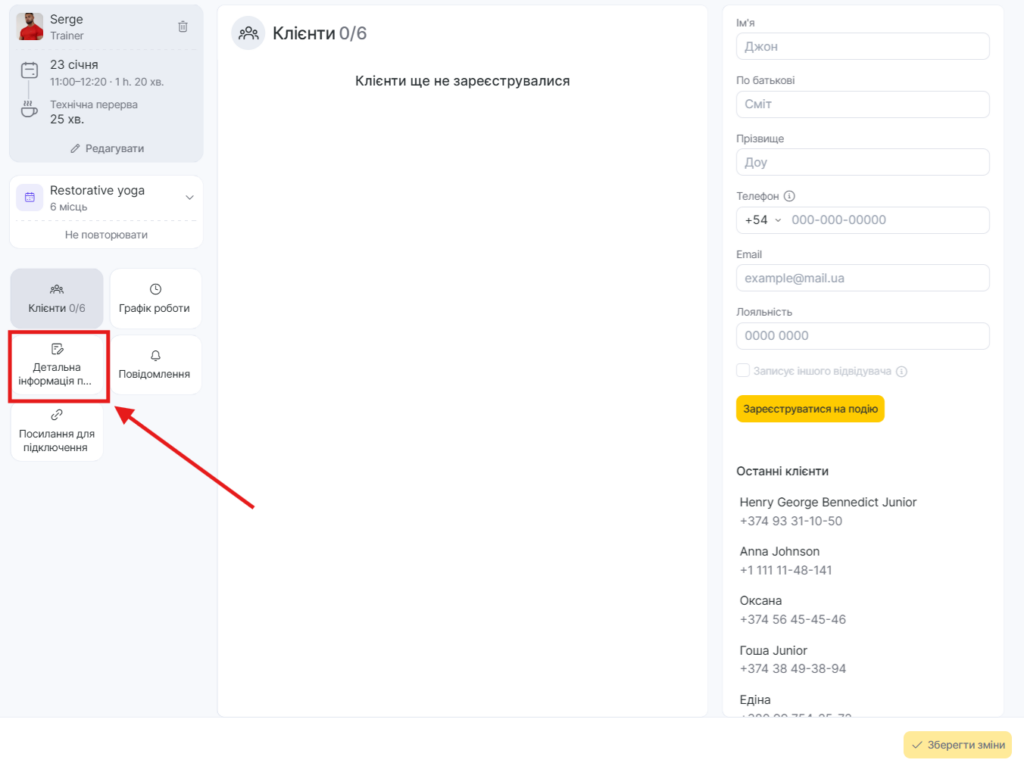Viewport: 1024px width, 766px height.
Task: Click the clients group icon in header
Action: pyautogui.click(x=248, y=33)
